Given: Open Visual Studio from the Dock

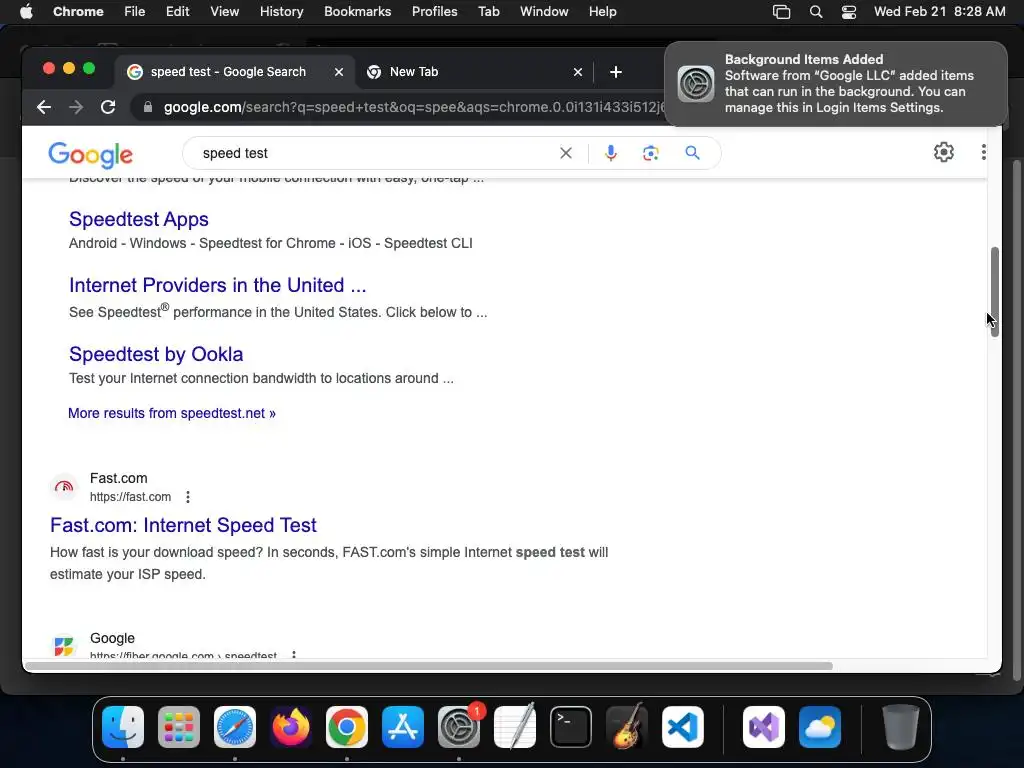Looking at the screenshot, I should pyautogui.click(x=764, y=727).
